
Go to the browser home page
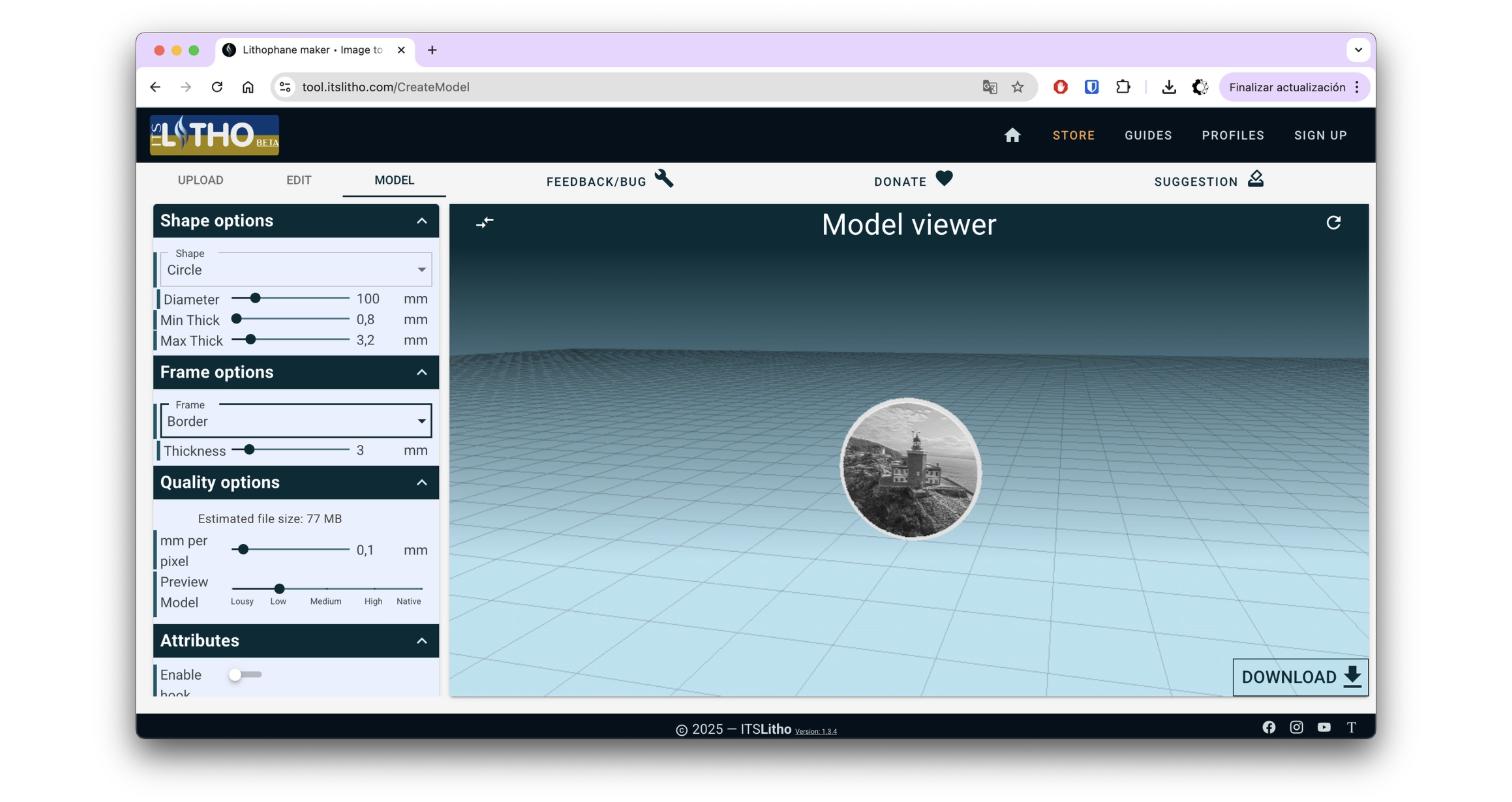click(x=248, y=87)
